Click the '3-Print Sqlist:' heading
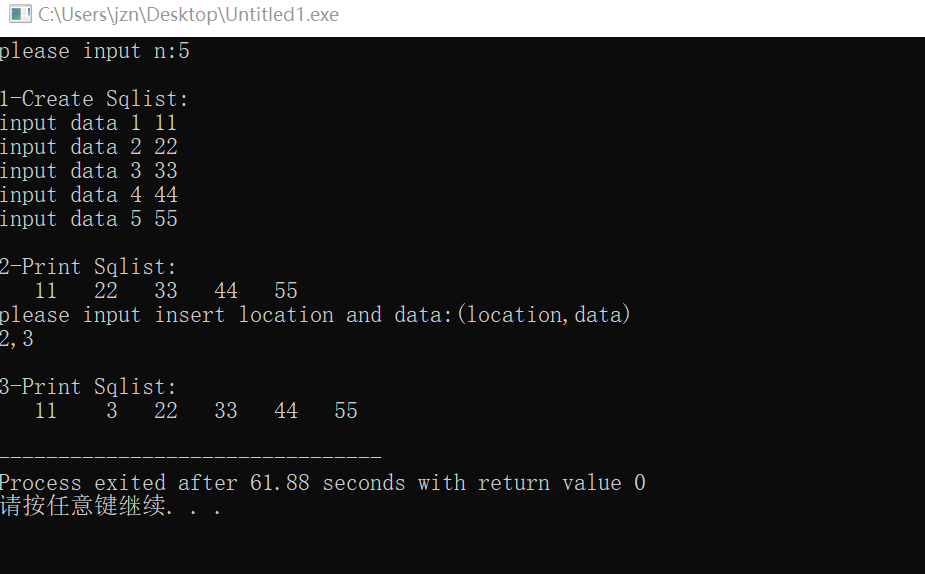 tap(88, 387)
